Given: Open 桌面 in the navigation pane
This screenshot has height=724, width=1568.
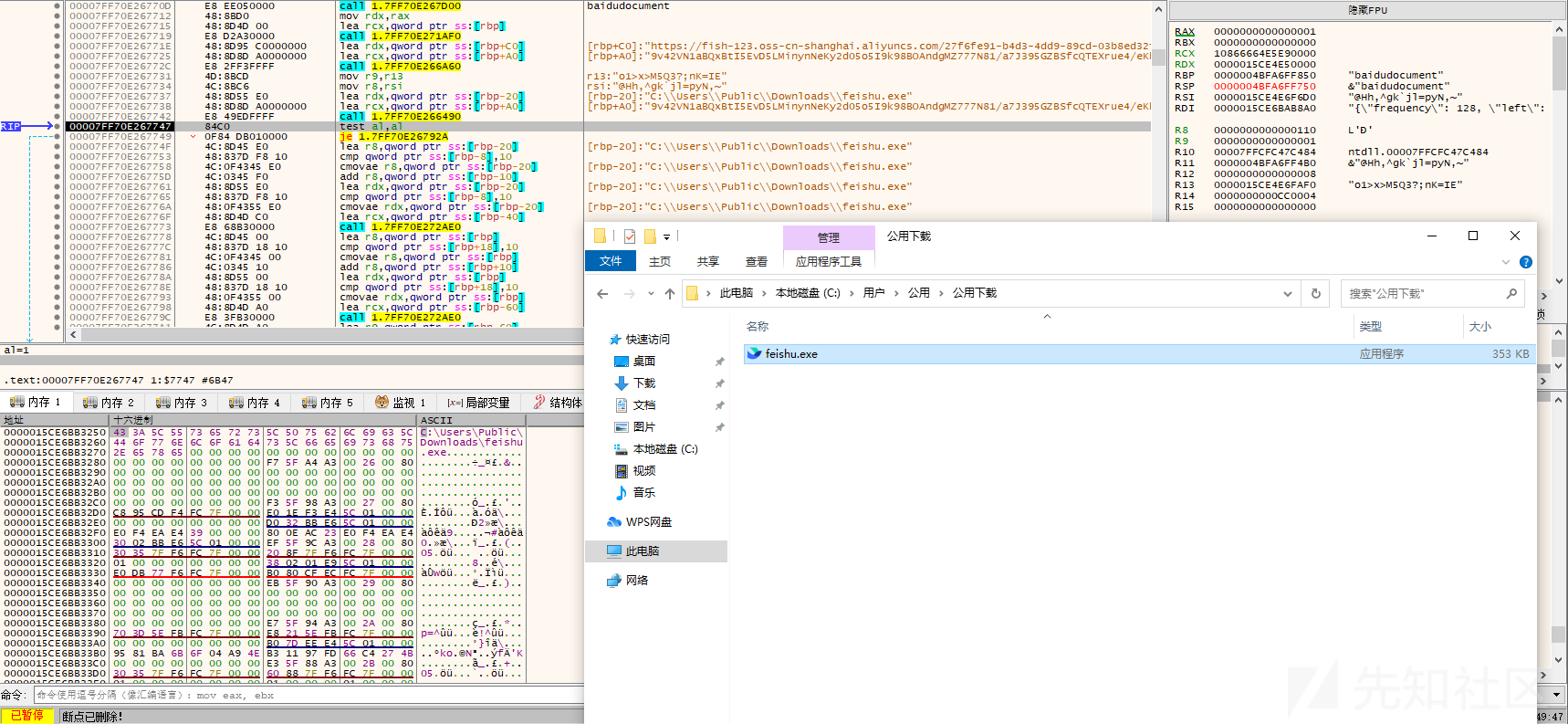Looking at the screenshot, I should [644, 362].
